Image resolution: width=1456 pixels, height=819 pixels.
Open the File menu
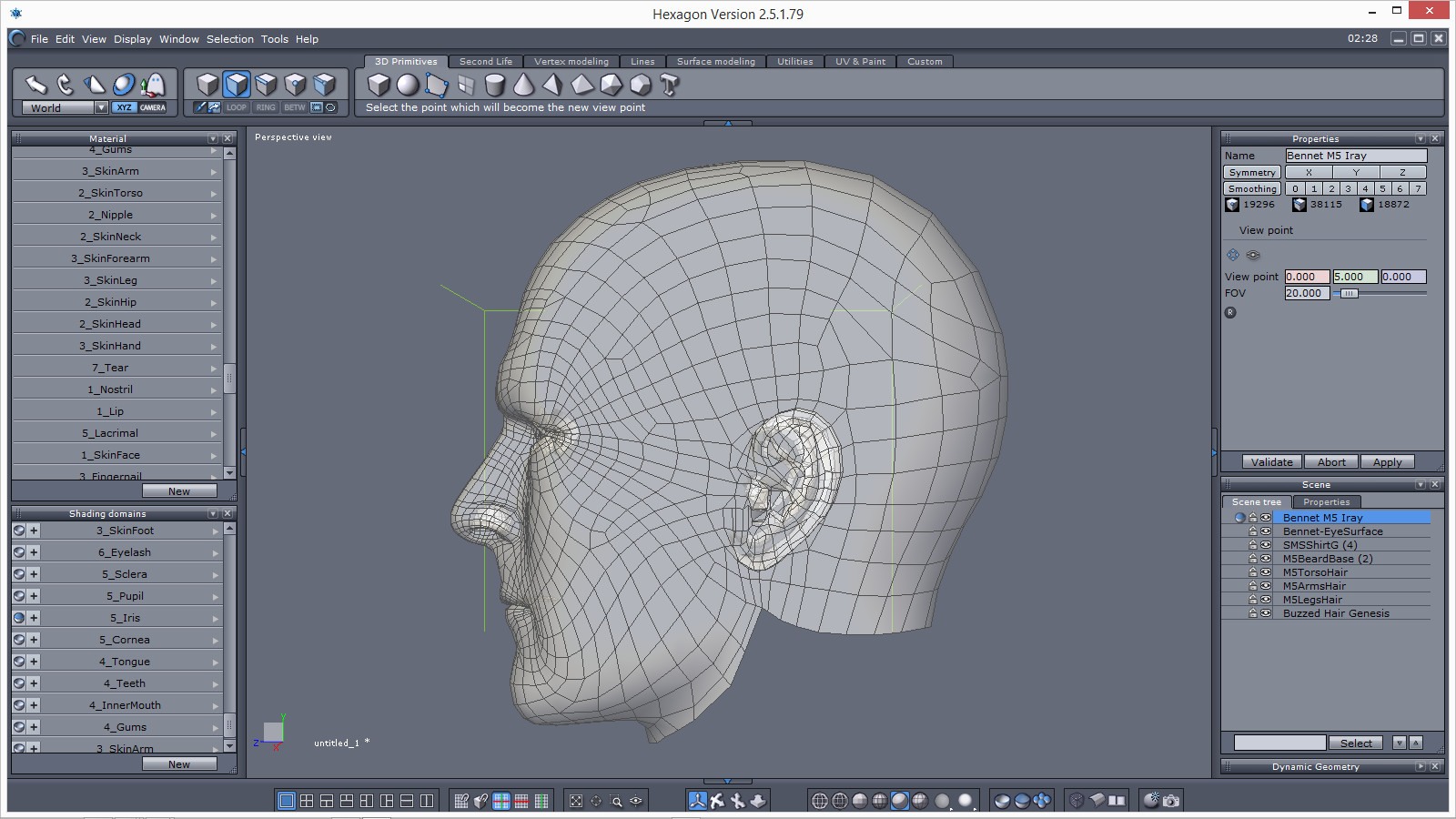coord(39,39)
